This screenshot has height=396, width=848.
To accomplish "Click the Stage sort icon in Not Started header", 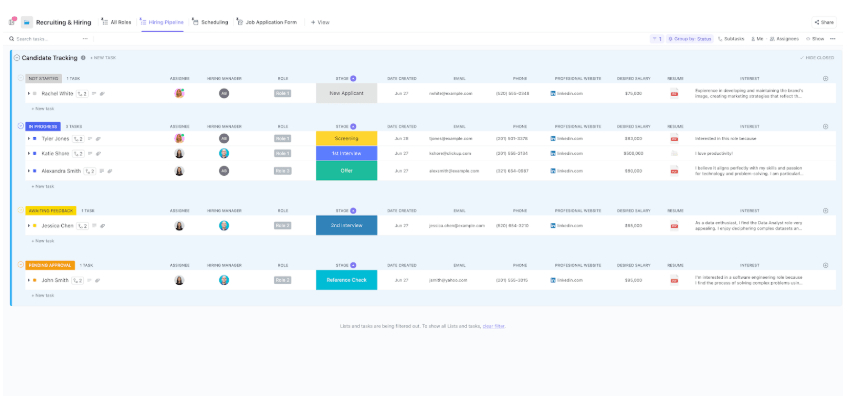I will click(353, 78).
